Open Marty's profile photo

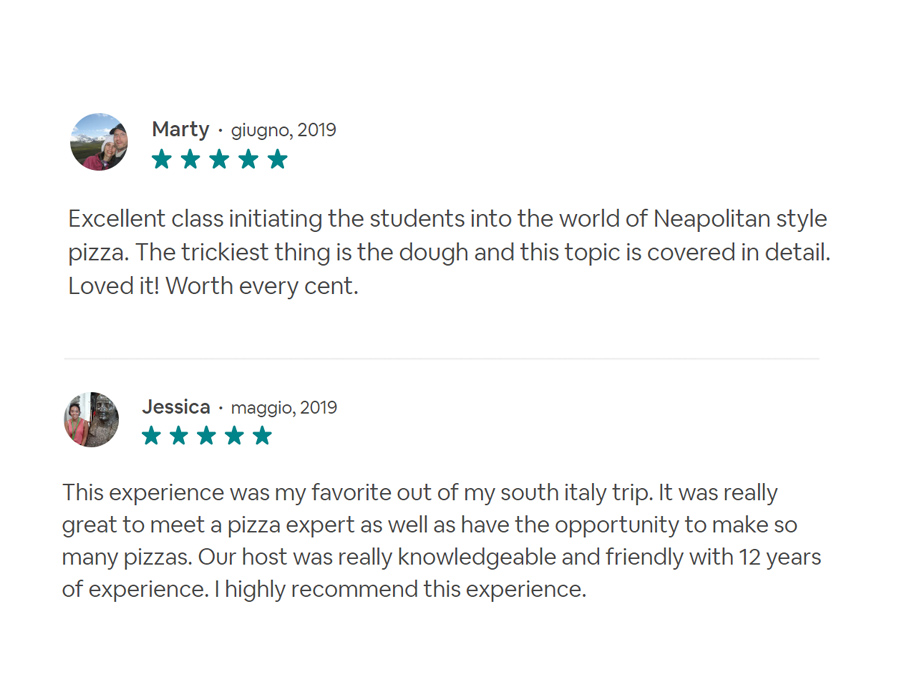pos(99,142)
